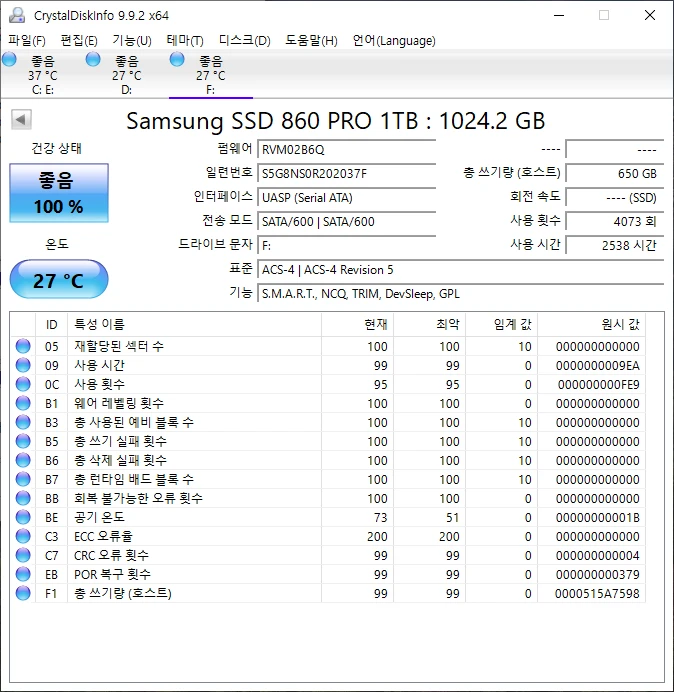This screenshot has width=674, height=692.
Task: Select the CRC 오류 횟수 attribute name
Action: [x=111, y=555]
